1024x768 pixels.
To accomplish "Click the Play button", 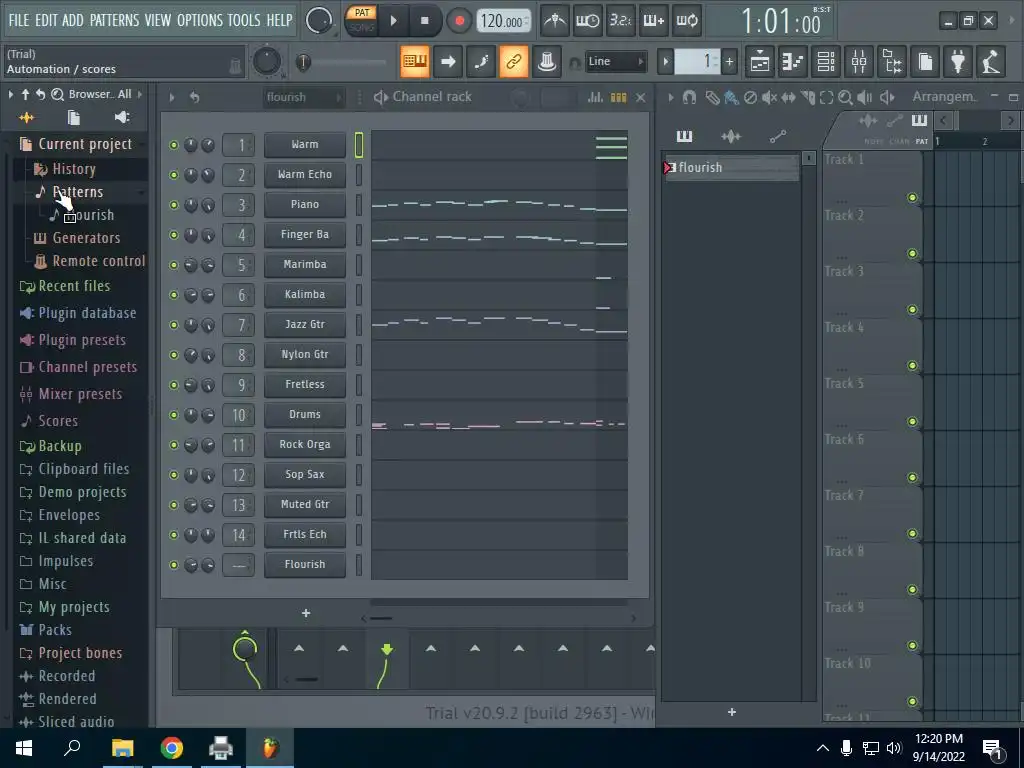I will [x=393, y=21].
